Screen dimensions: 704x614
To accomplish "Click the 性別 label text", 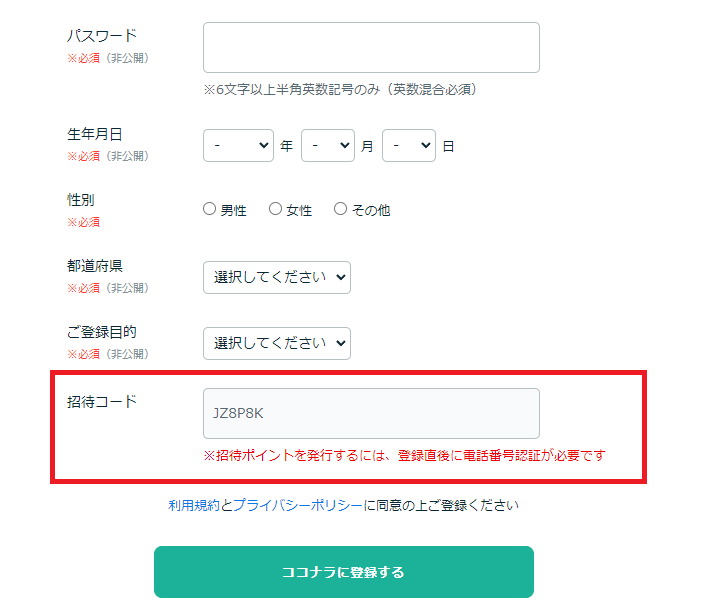I will [x=81, y=200].
